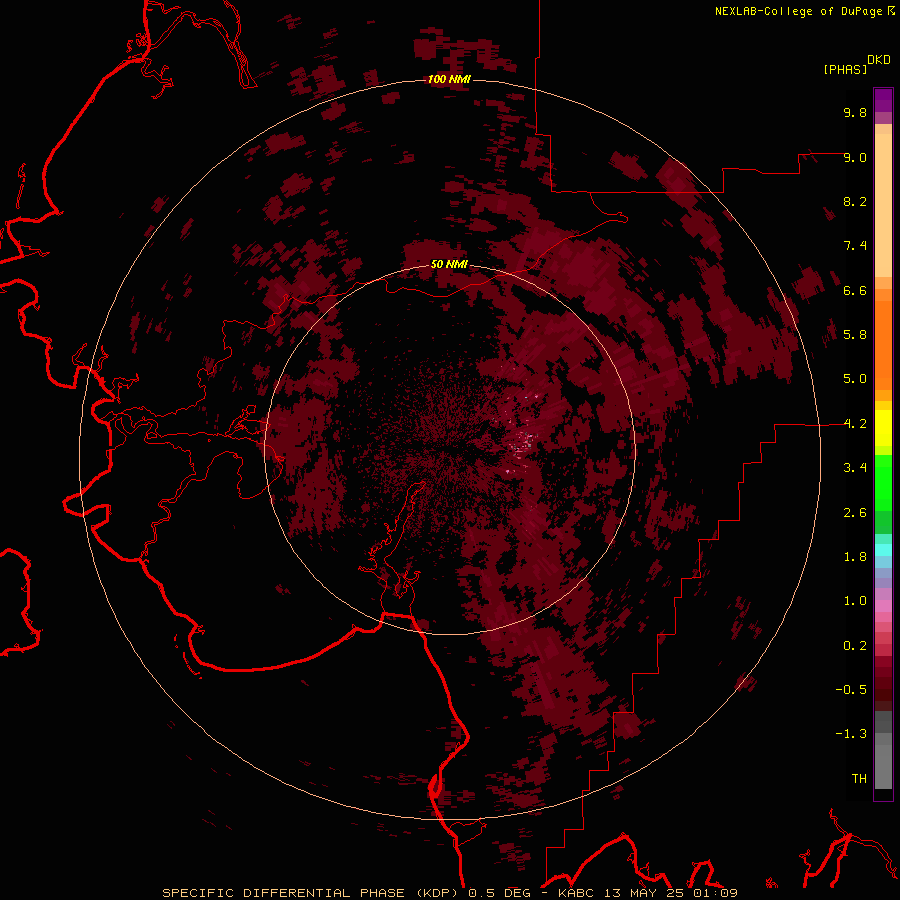This screenshot has height=900, width=900.
Task: Click the 4.2 color scale value
Action: click(855, 424)
